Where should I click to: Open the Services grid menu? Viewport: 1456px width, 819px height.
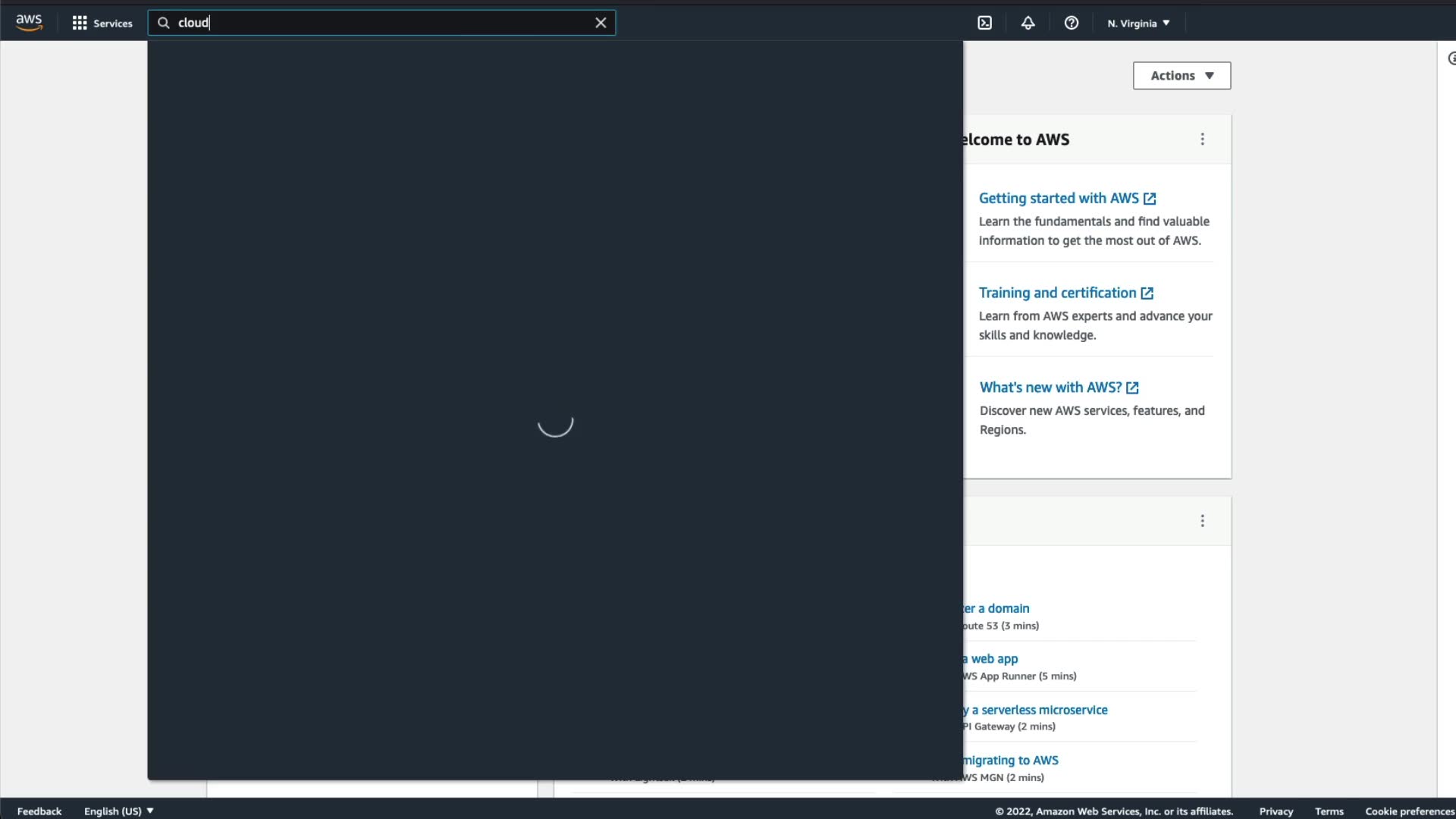point(102,23)
